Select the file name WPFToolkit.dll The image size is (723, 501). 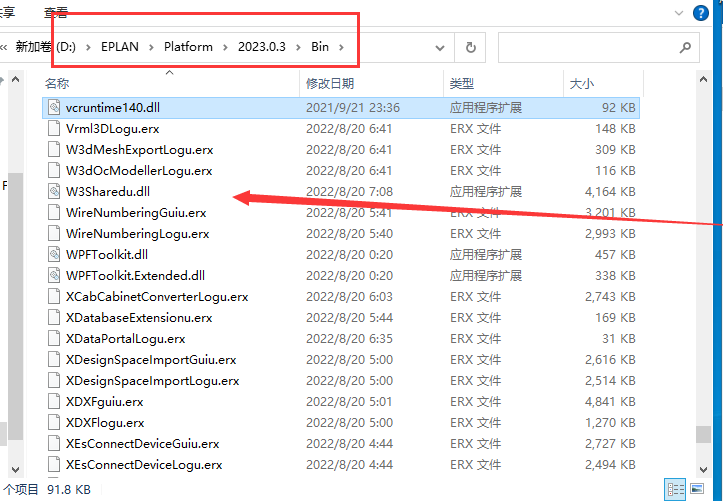click(107, 254)
